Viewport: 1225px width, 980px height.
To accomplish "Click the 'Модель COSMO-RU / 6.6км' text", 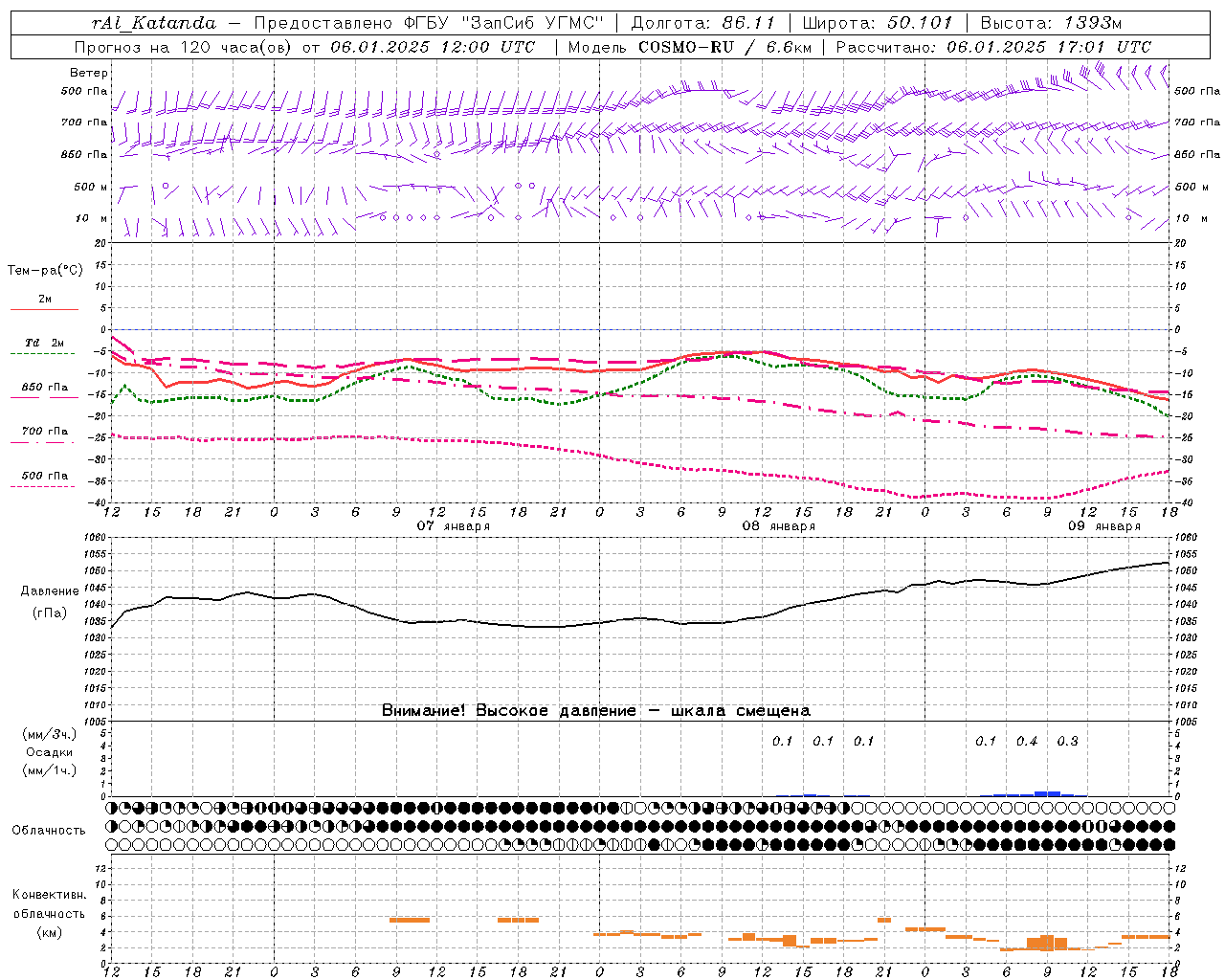I will coord(689,47).
